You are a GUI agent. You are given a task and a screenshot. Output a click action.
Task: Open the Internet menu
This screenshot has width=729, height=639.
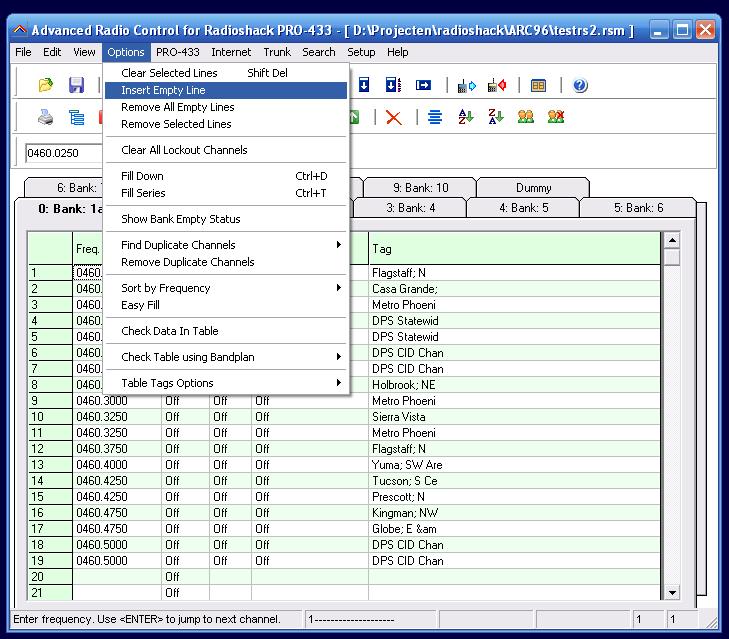pos(231,52)
